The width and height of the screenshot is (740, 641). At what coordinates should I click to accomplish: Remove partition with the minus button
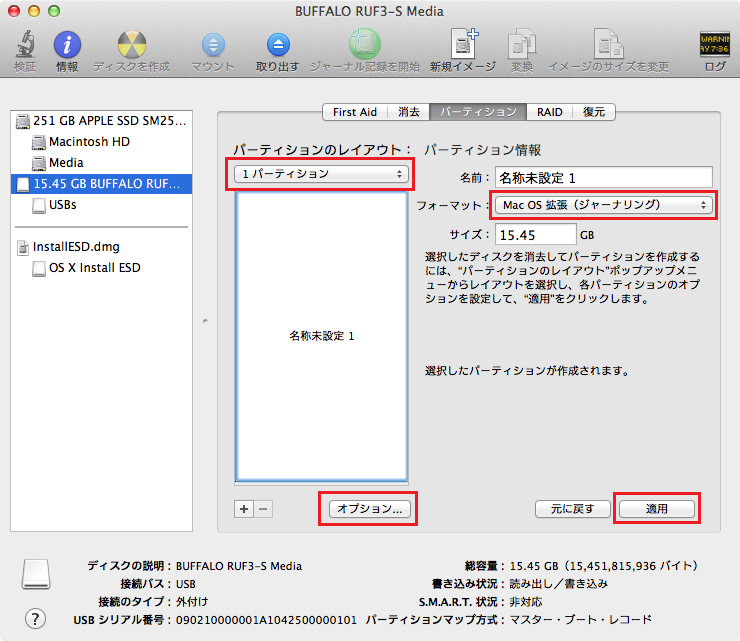[263, 509]
